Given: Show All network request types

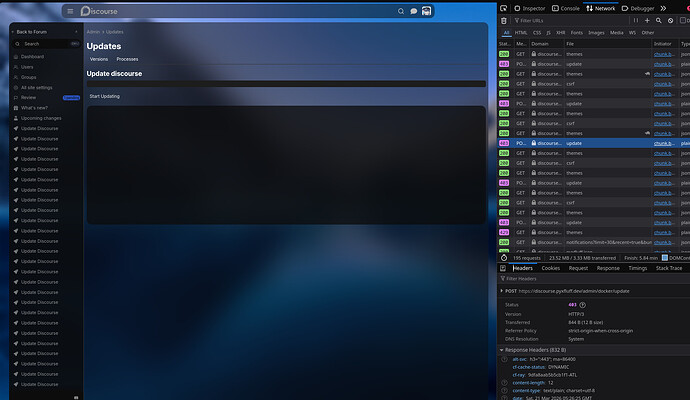Looking at the screenshot, I should pyautogui.click(x=506, y=33).
